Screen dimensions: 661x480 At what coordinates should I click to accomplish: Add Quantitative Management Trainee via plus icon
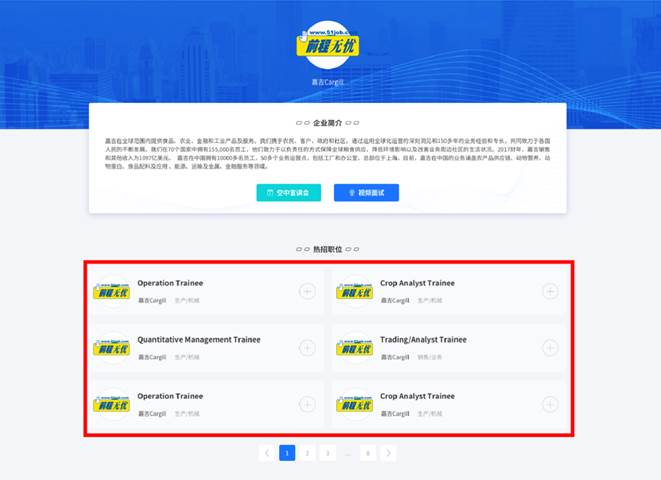click(x=307, y=348)
